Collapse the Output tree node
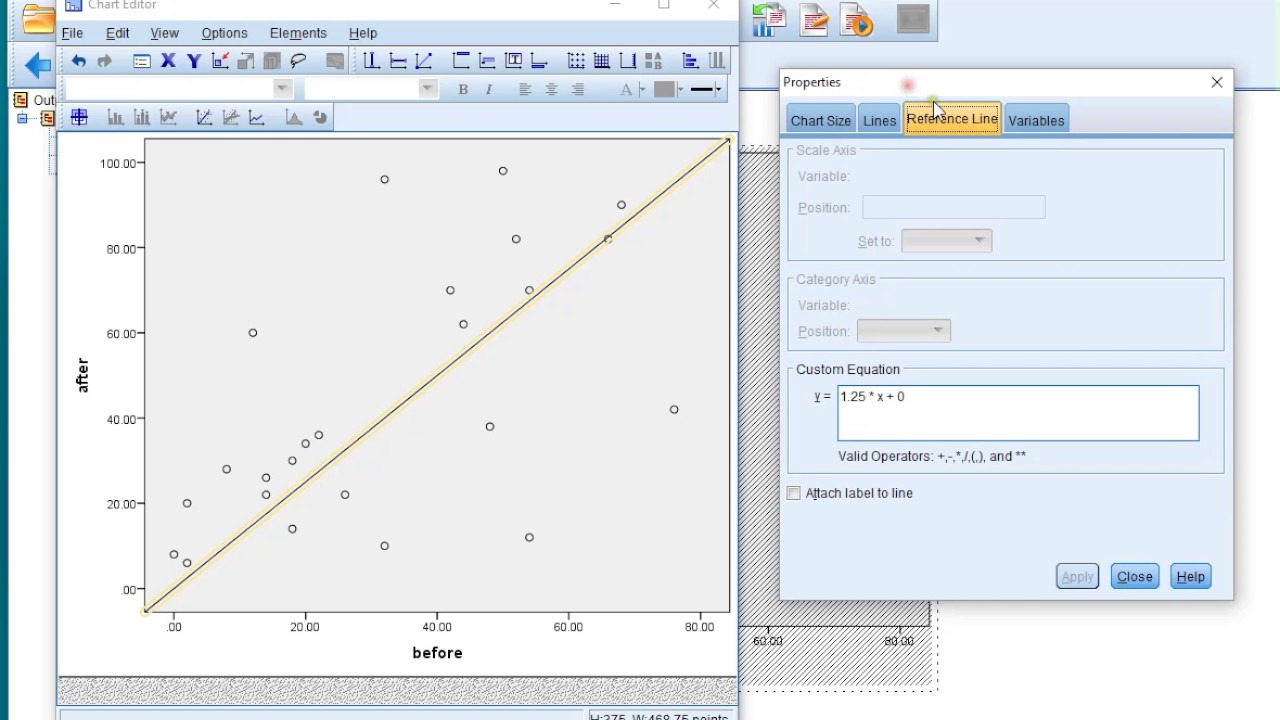1280x720 pixels. 22,118
